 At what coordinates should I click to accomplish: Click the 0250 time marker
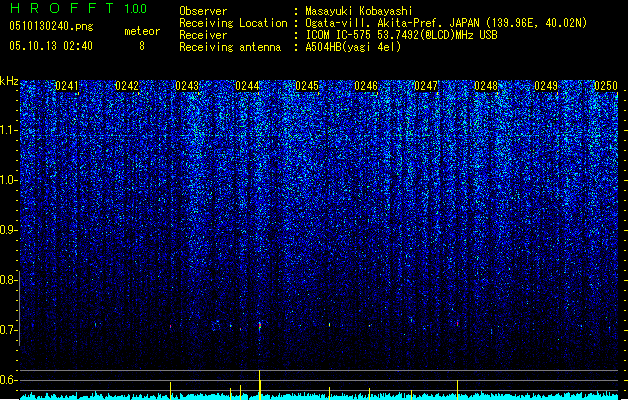click(x=606, y=86)
